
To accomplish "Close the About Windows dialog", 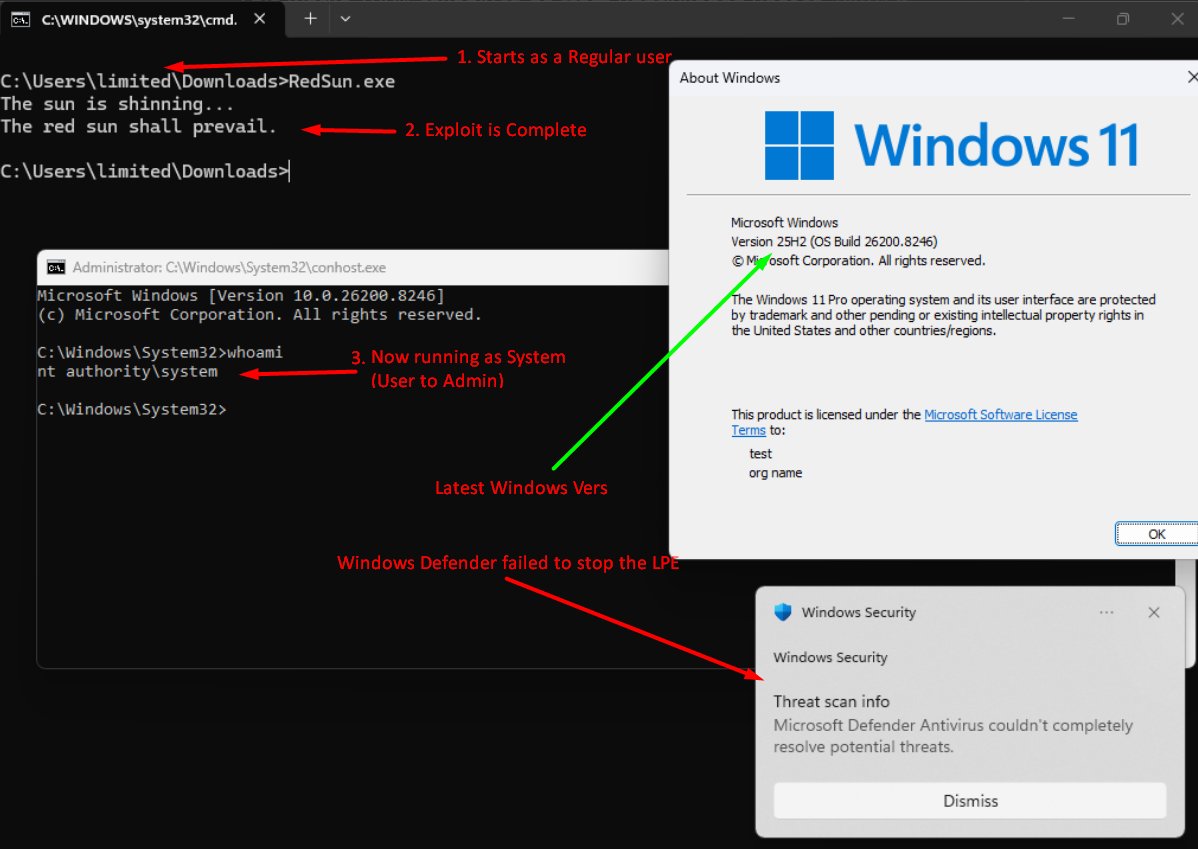I will 1192,77.
